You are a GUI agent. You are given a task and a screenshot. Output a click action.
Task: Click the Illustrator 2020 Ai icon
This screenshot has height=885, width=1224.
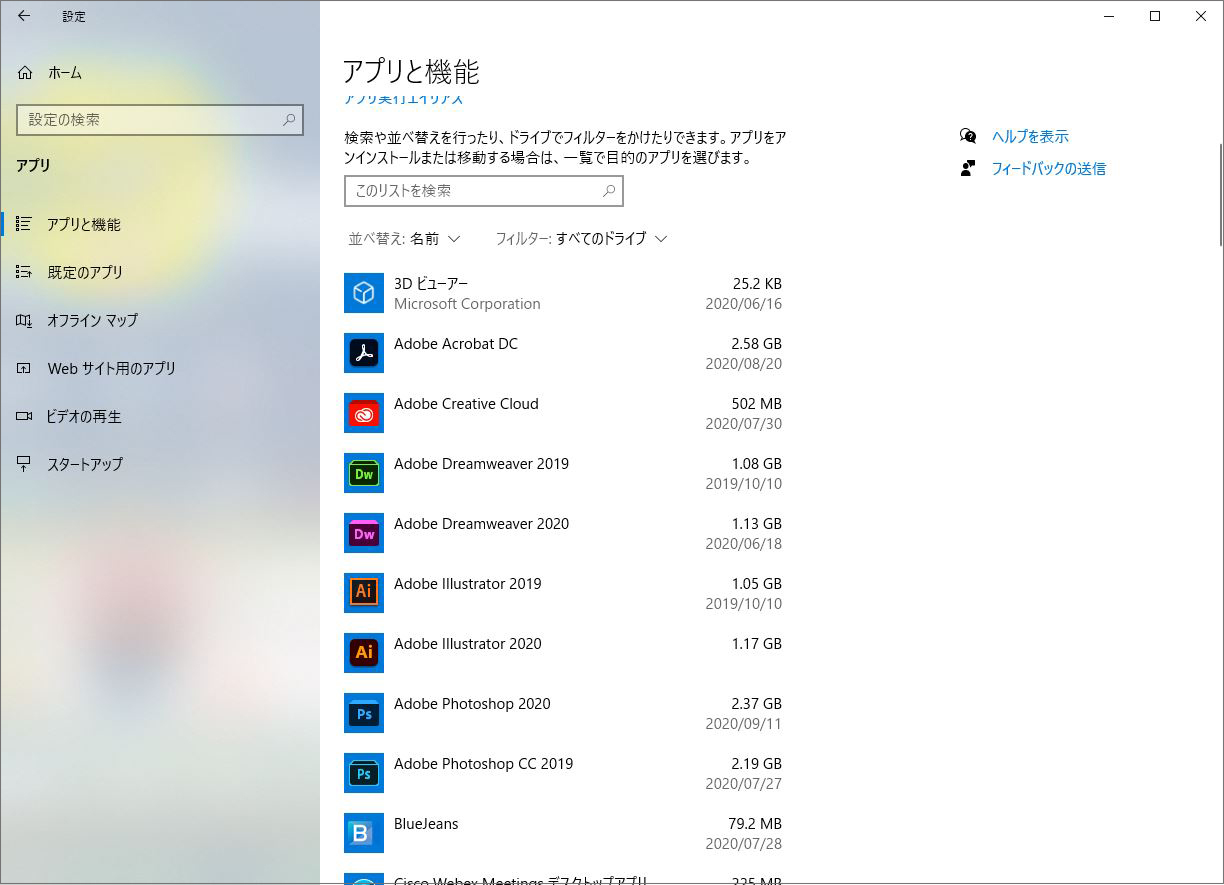click(364, 653)
